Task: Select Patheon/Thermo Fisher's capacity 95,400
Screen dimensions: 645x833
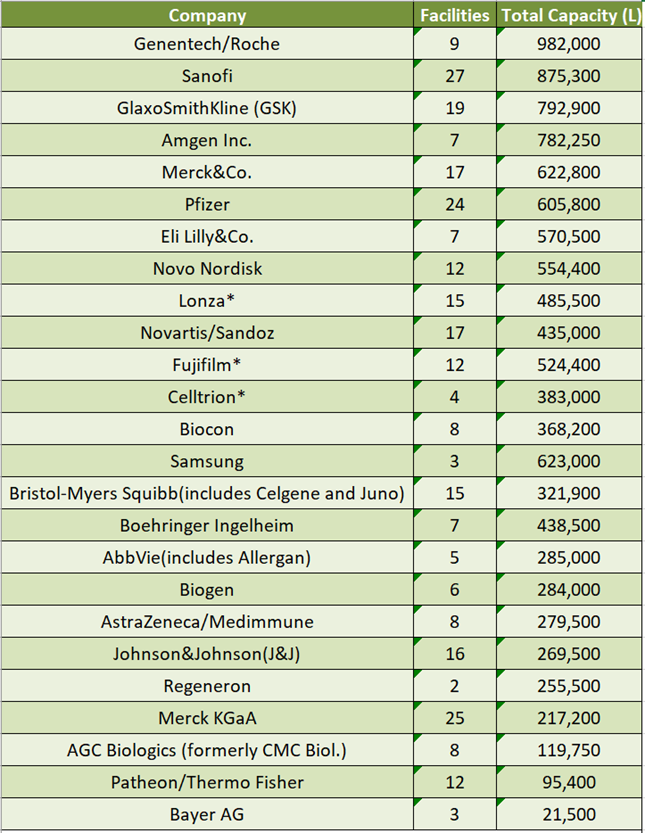Action: tap(570, 782)
